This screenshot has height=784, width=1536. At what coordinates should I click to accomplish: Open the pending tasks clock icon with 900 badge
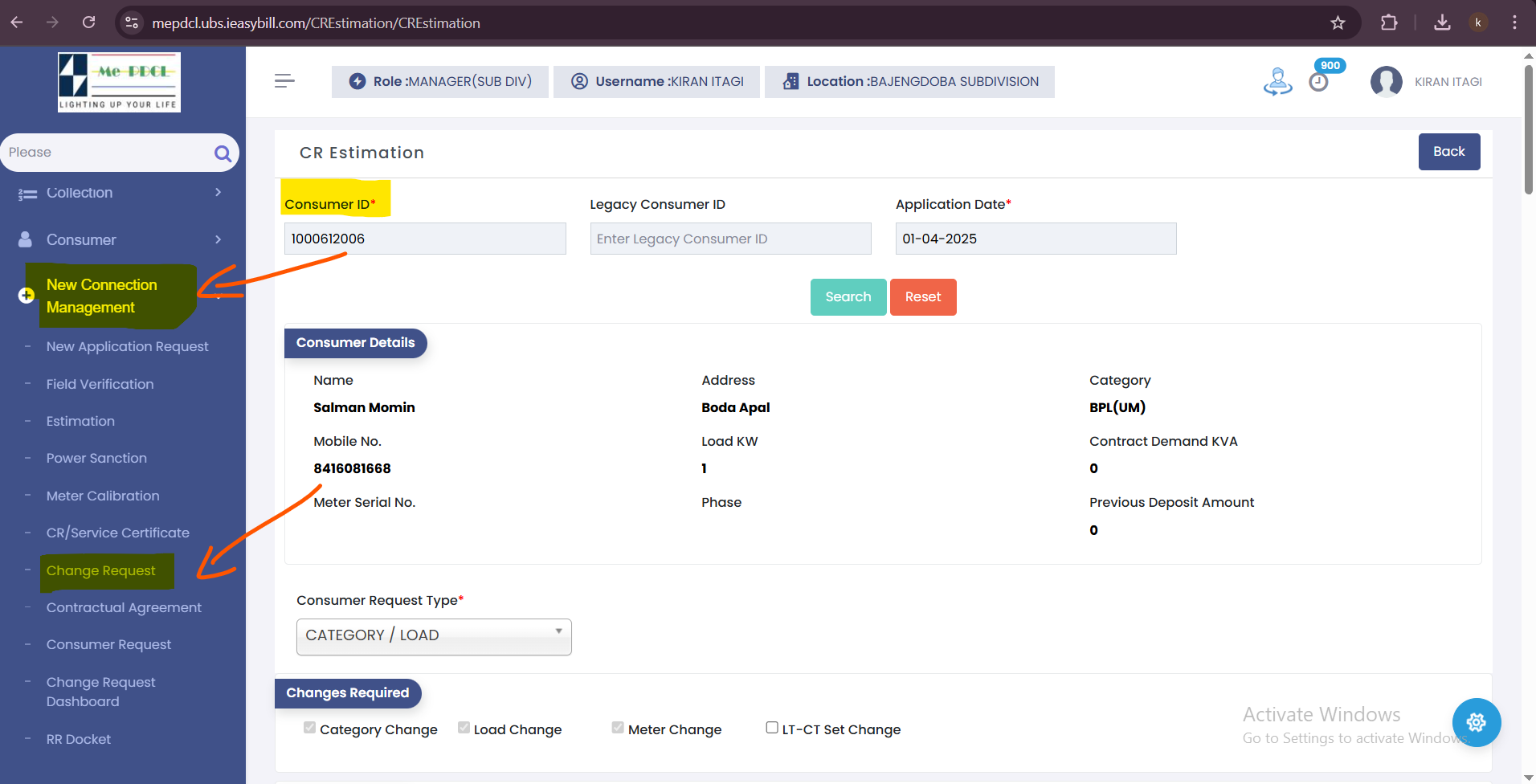[1318, 82]
